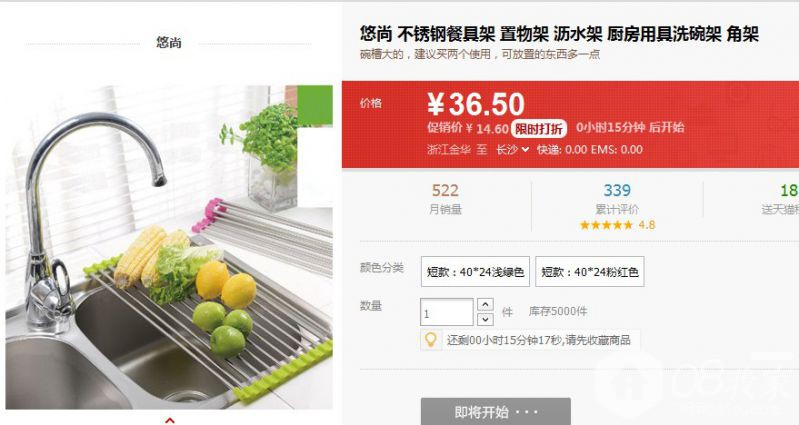Click the 即将开始 button
This screenshot has width=799, height=425.
495,411
